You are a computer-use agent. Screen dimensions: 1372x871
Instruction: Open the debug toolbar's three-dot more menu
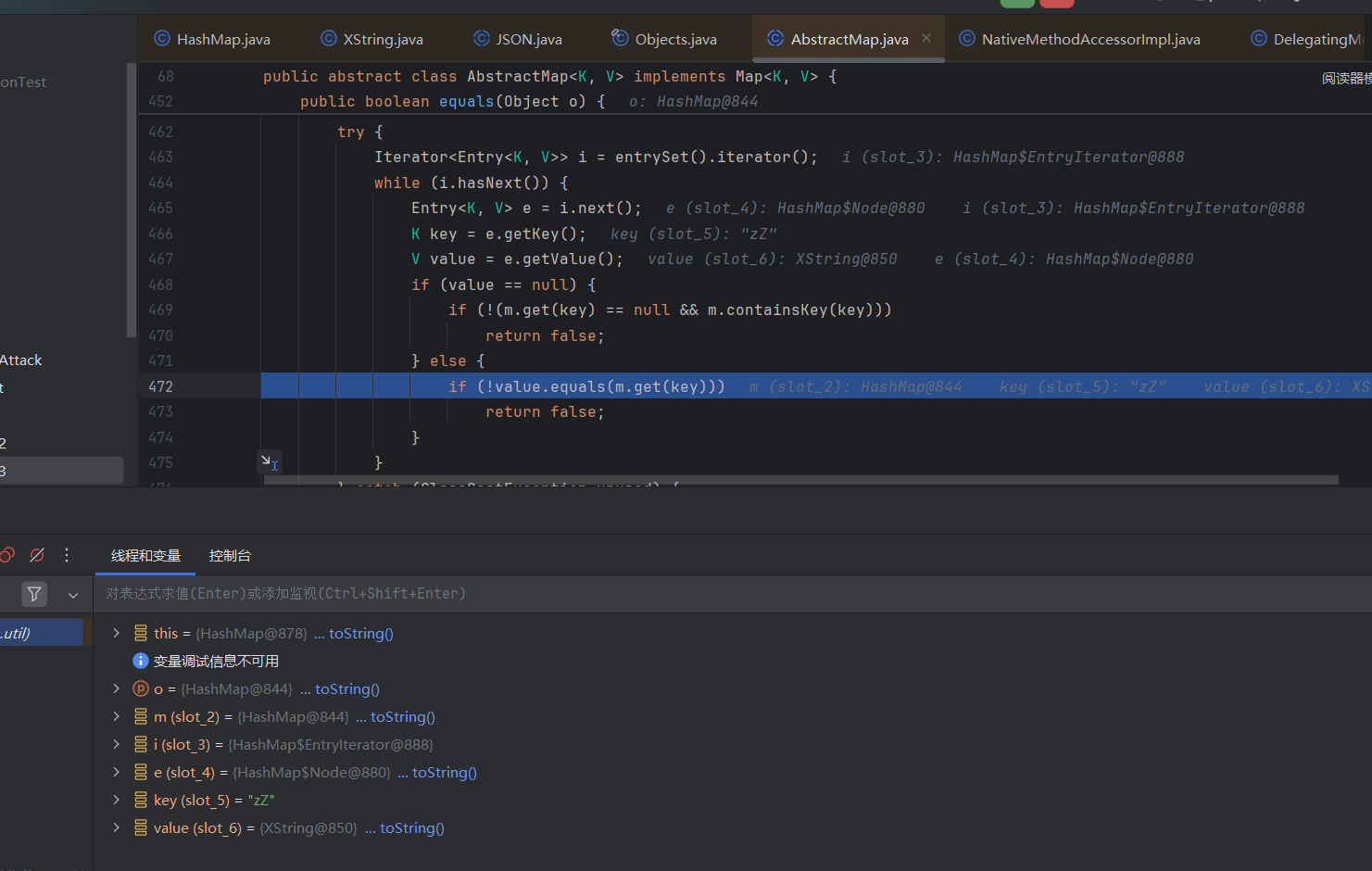[67, 555]
